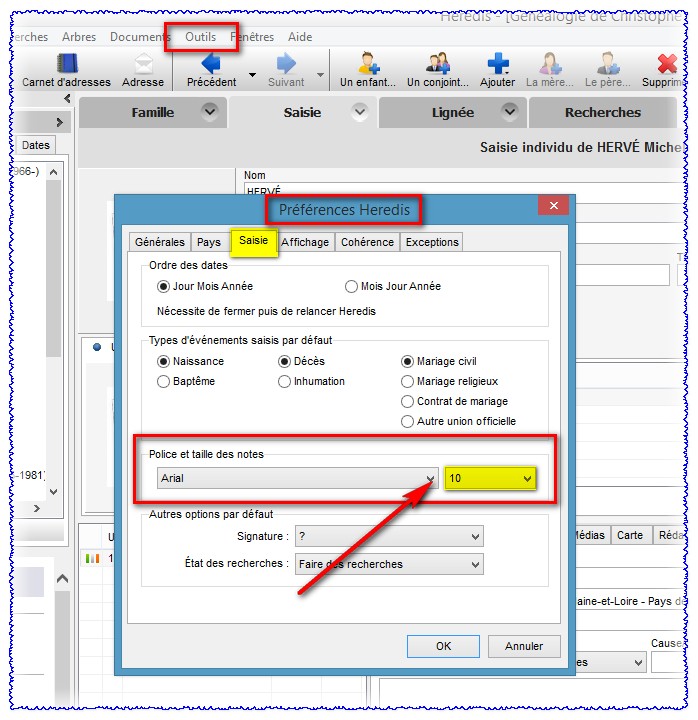The width and height of the screenshot is (698, 720).
Task: Cancel preferences with Annuler button
Action: pos(524,646)
